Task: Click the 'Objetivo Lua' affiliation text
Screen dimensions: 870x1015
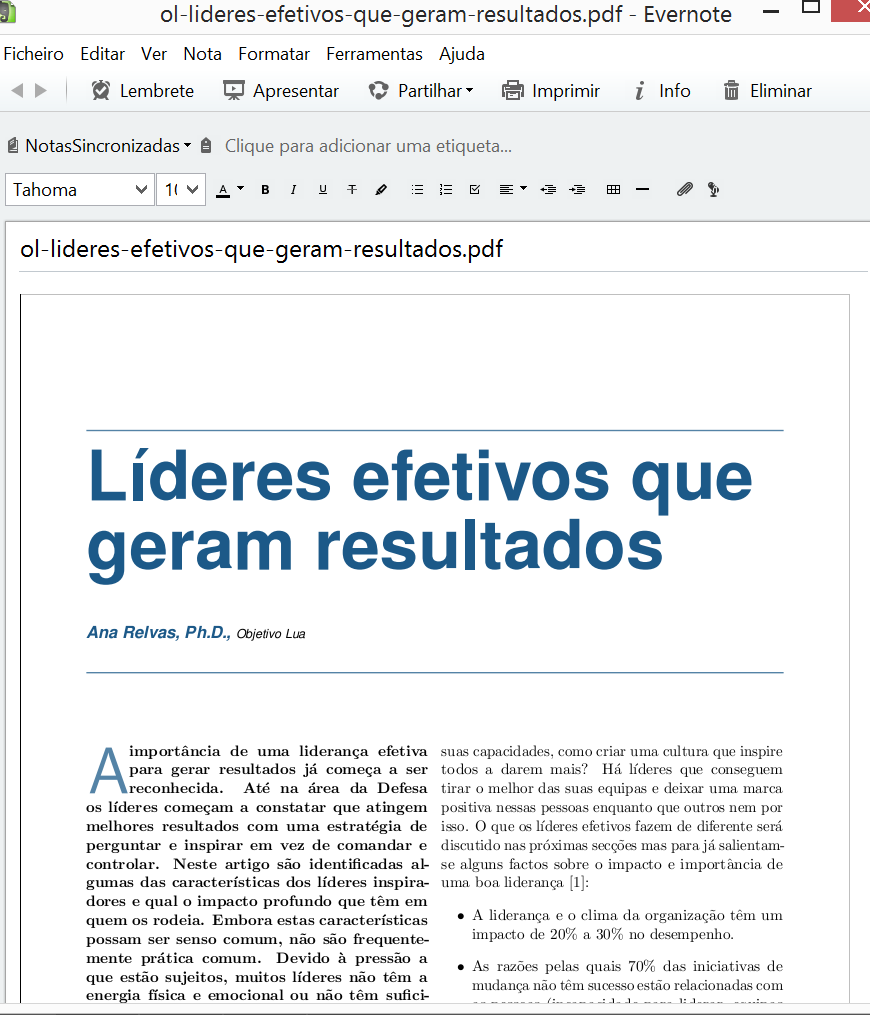Action: [x=271, y=634]
